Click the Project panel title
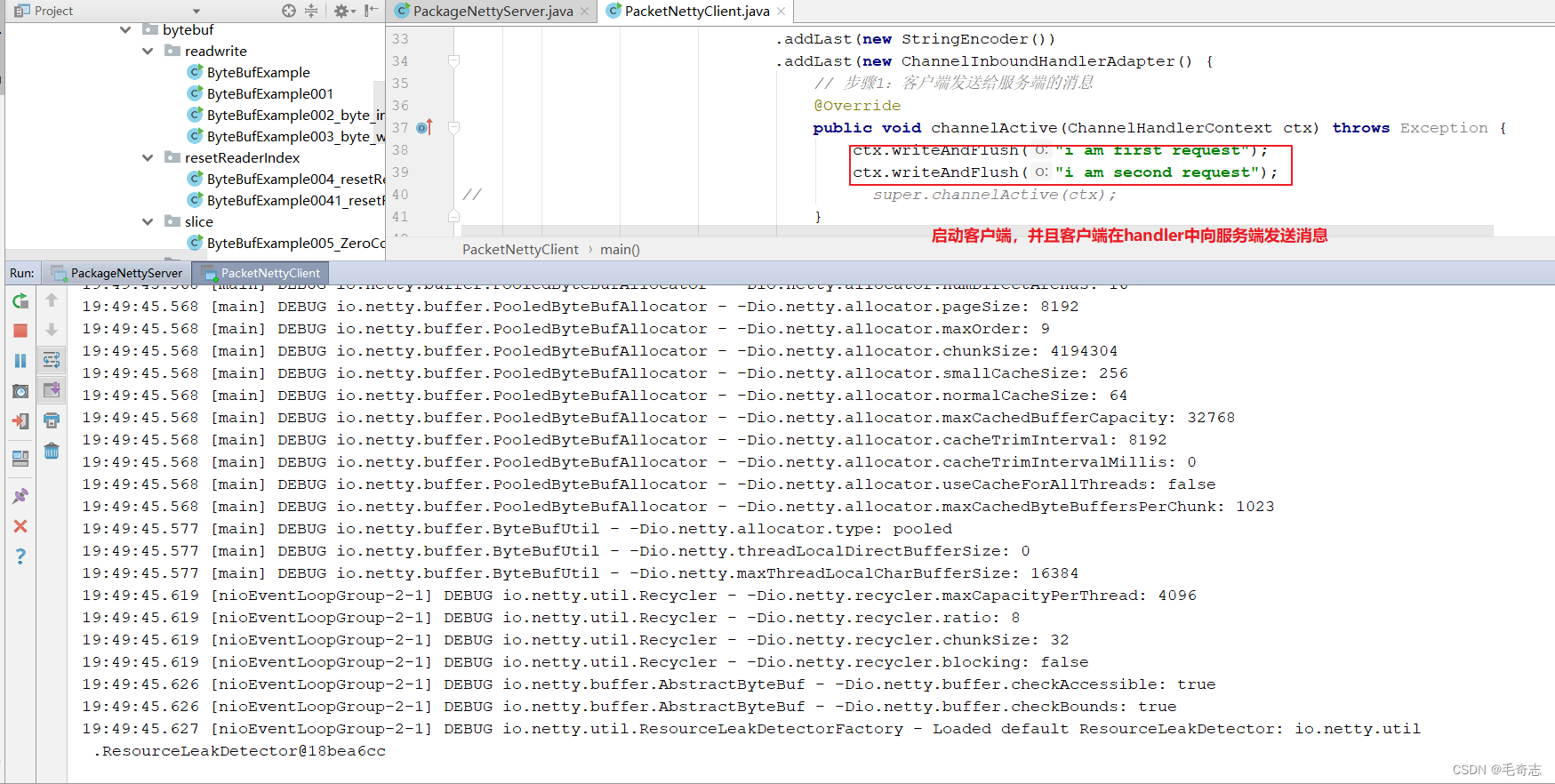The height and width of the screenshot is (784, 1555). click(x=53, y=11)
